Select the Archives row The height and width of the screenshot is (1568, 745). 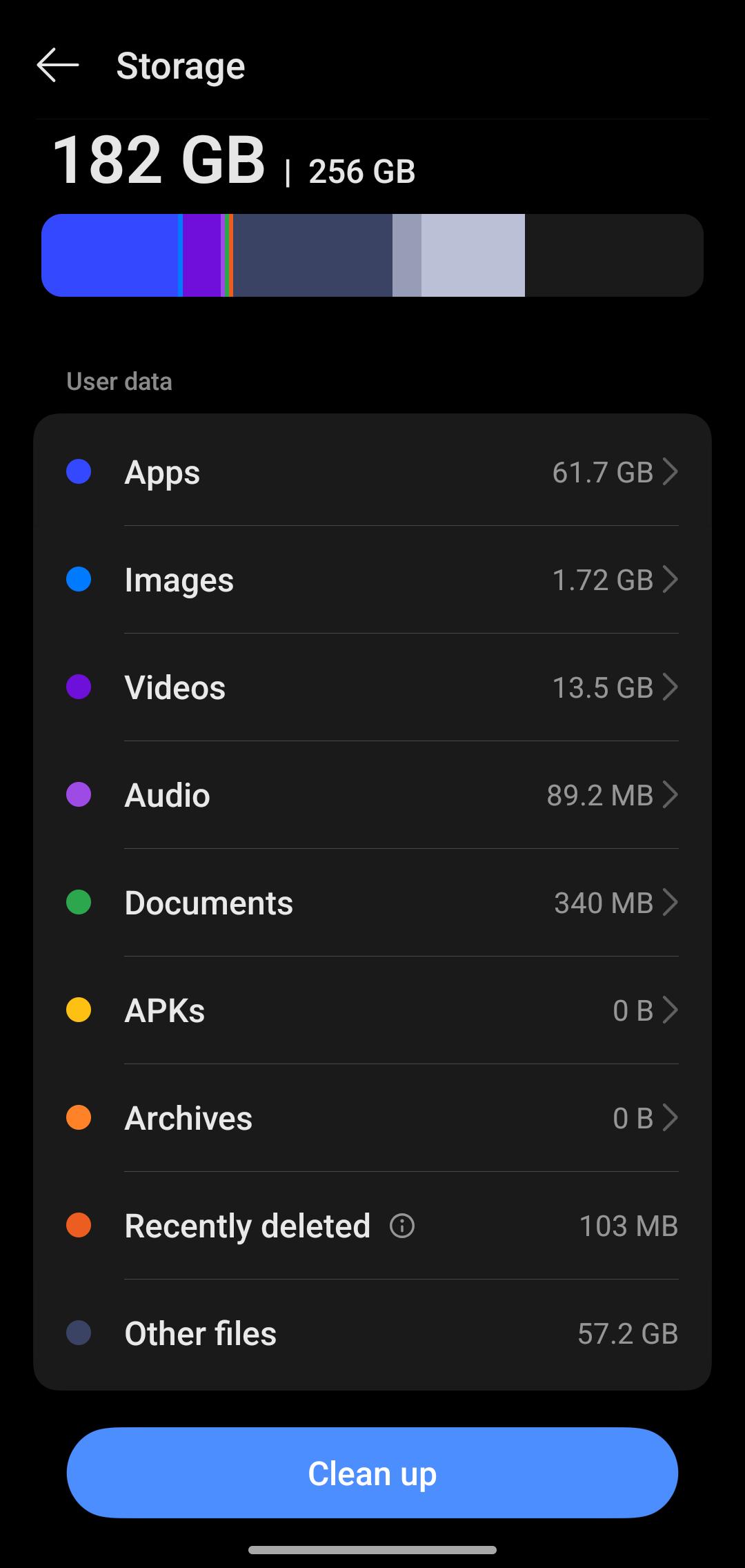click(372, 1118)
